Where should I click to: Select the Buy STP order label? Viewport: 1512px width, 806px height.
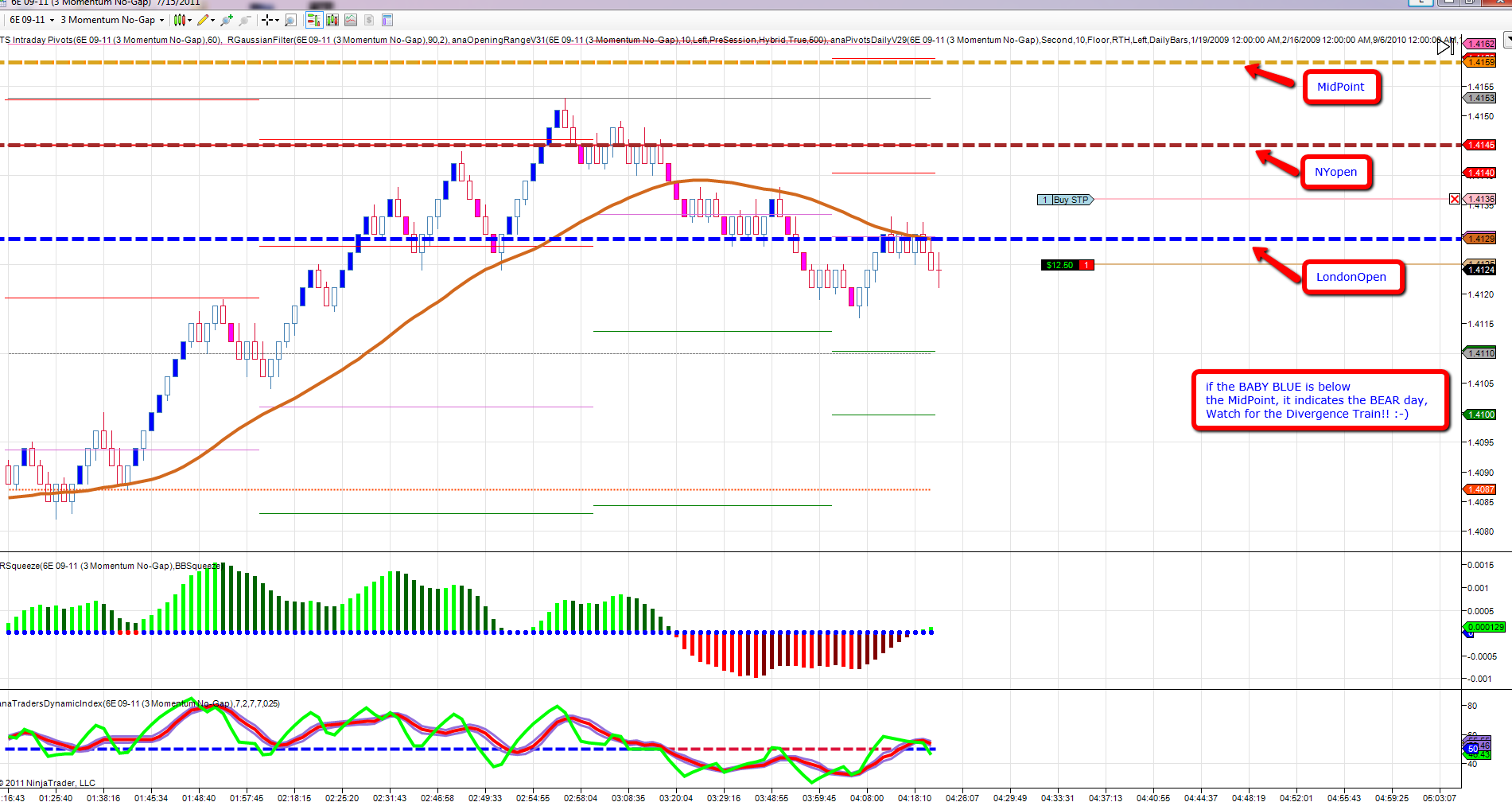(x=1073, y=200)
